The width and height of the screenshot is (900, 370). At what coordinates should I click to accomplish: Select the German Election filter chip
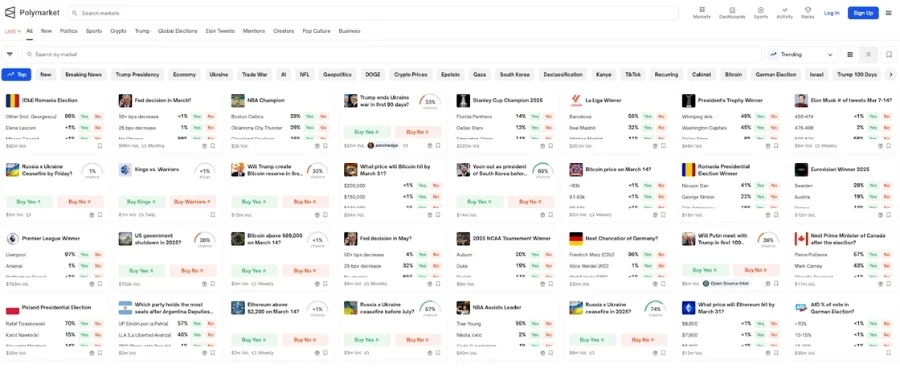tap(775, 75)
